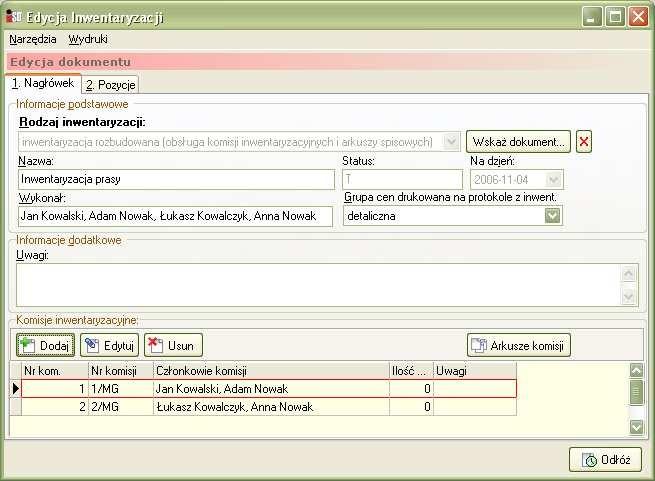
Task: Switch to the 2. Pozycje tab
Action: click(110, 85)
